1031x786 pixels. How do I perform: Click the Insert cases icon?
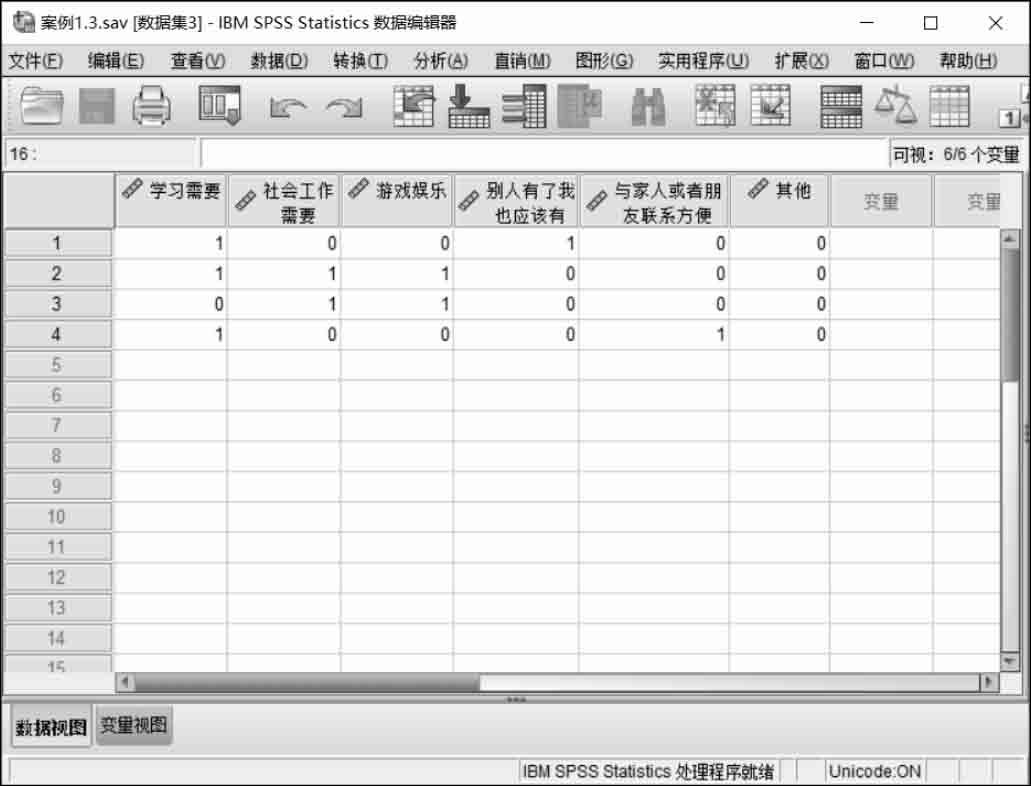[715, 106]
